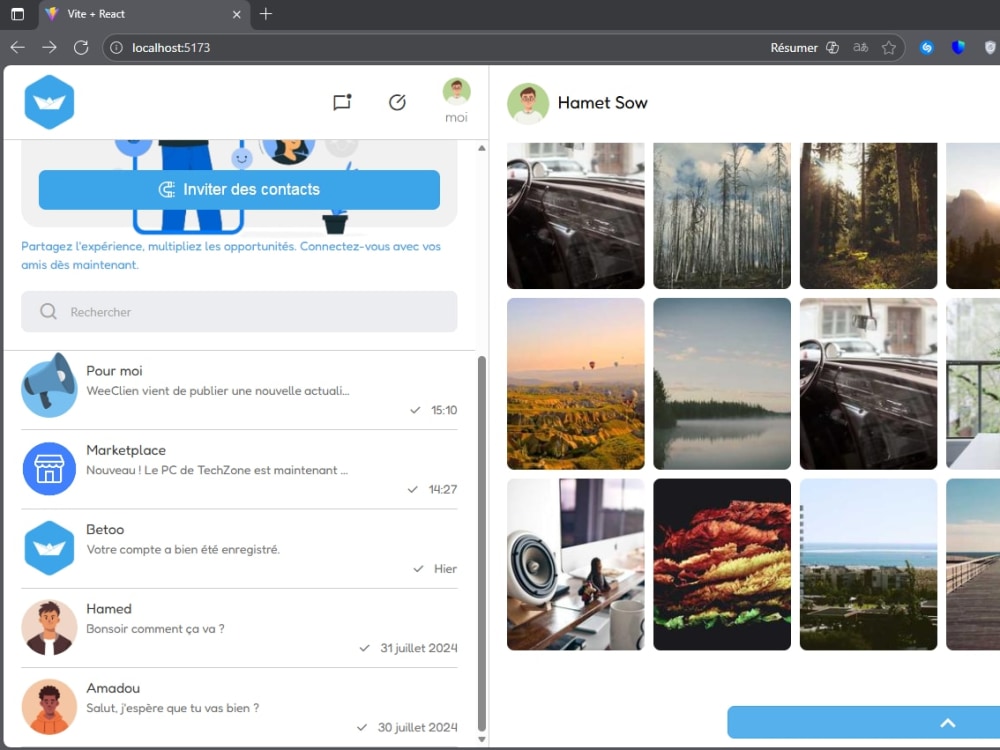Image resolution: width=1000 pixels, height=750 pixels.
Task: Click the left panel scrollbar down arrow
Action: [x=482, y=740]
